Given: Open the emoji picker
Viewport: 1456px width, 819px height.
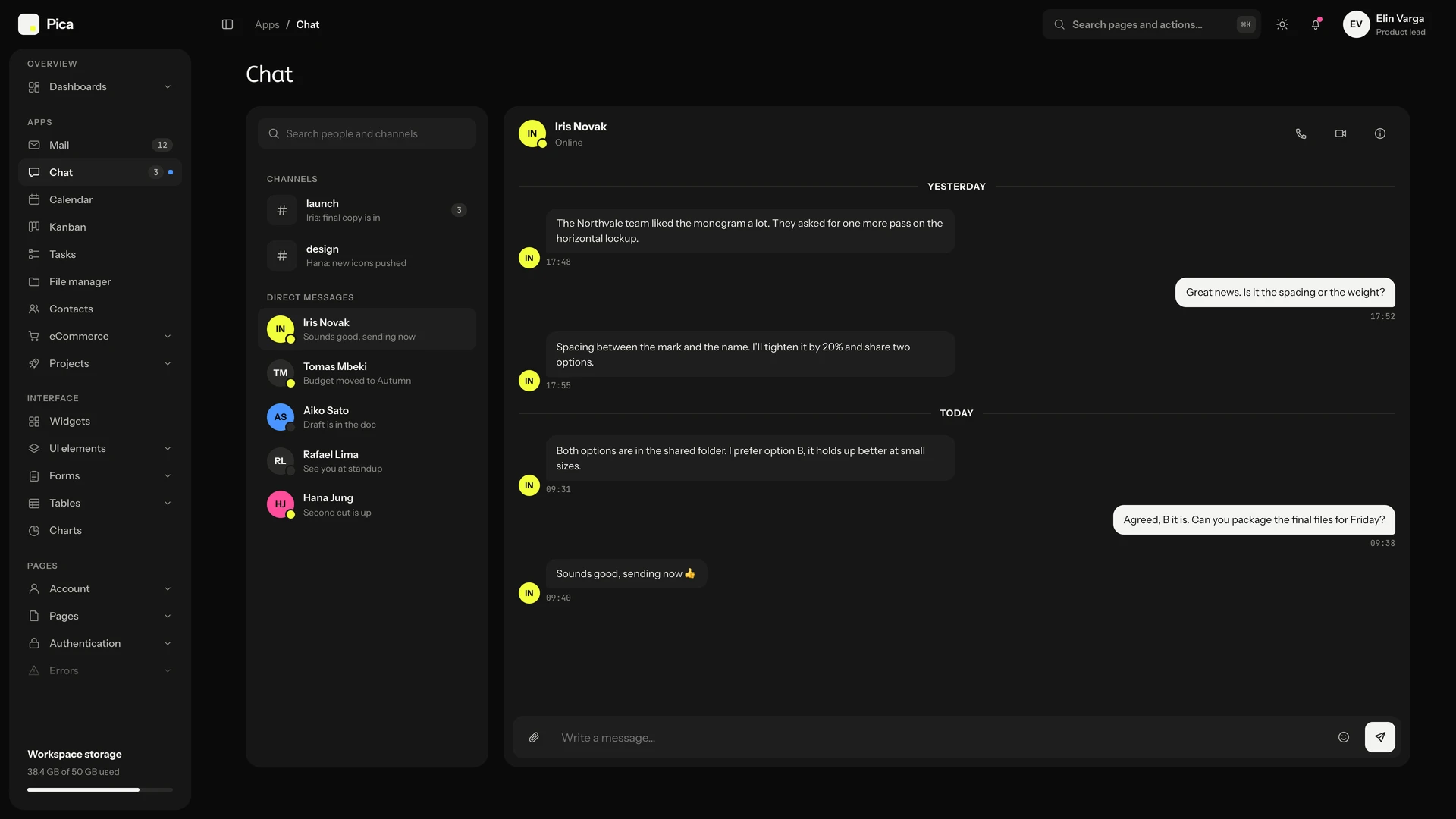Looking at the screenshot, I should tap(1344, 737).
